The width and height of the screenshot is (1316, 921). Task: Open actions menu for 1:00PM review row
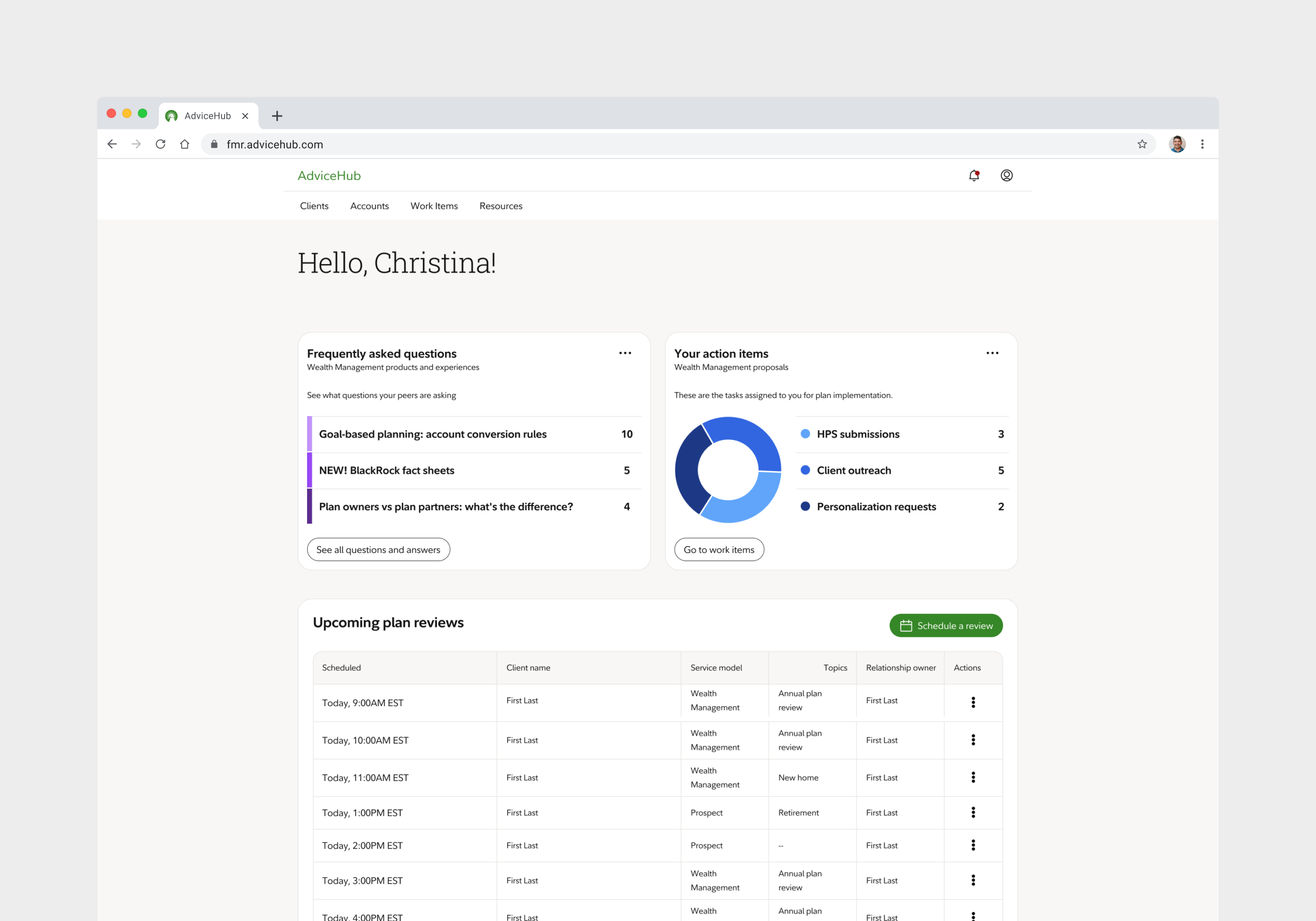tap(973, 812)
